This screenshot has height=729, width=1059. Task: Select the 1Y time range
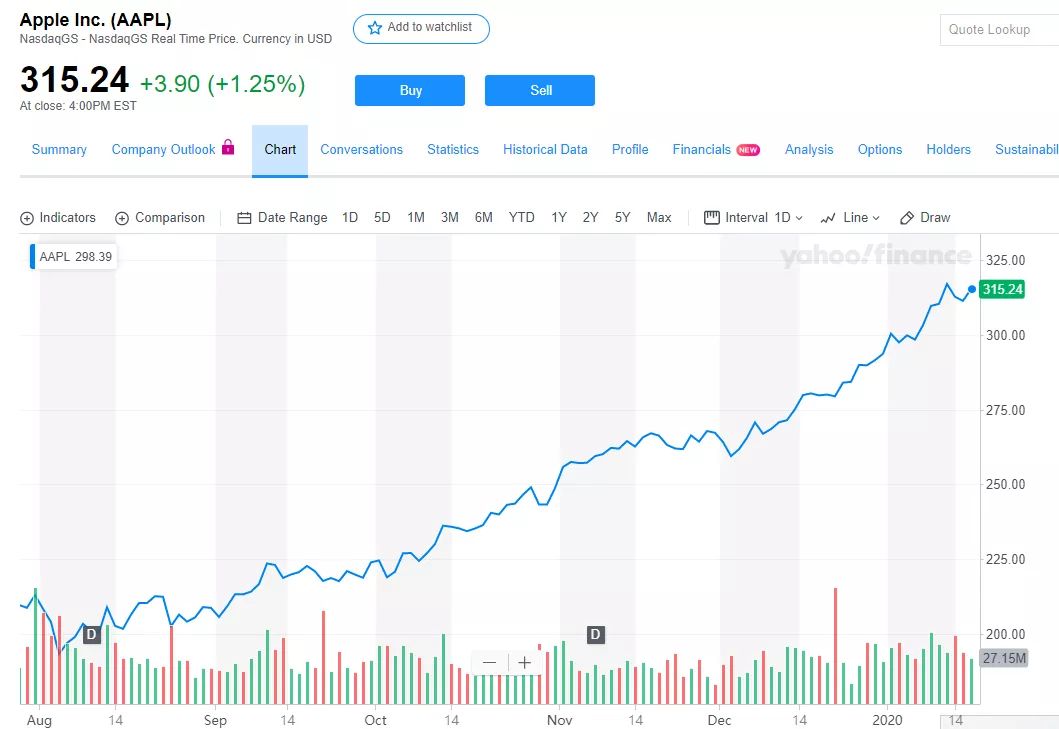[559, 218]
